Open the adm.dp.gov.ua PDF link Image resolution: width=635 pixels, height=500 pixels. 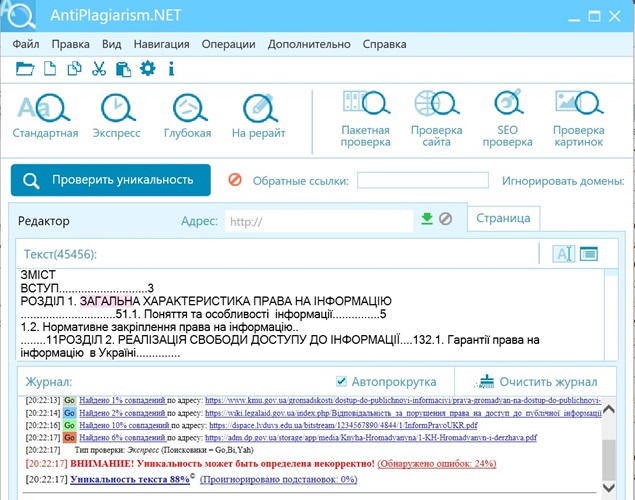point(371,438)
